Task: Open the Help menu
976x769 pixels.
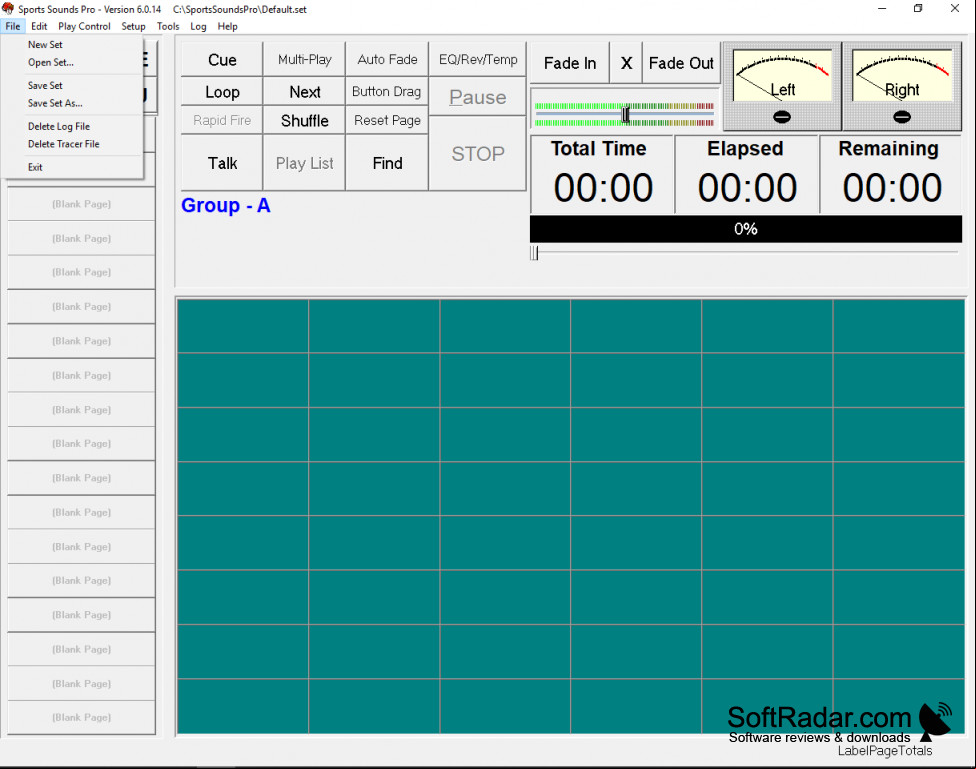Action: (x=227, y=26)
